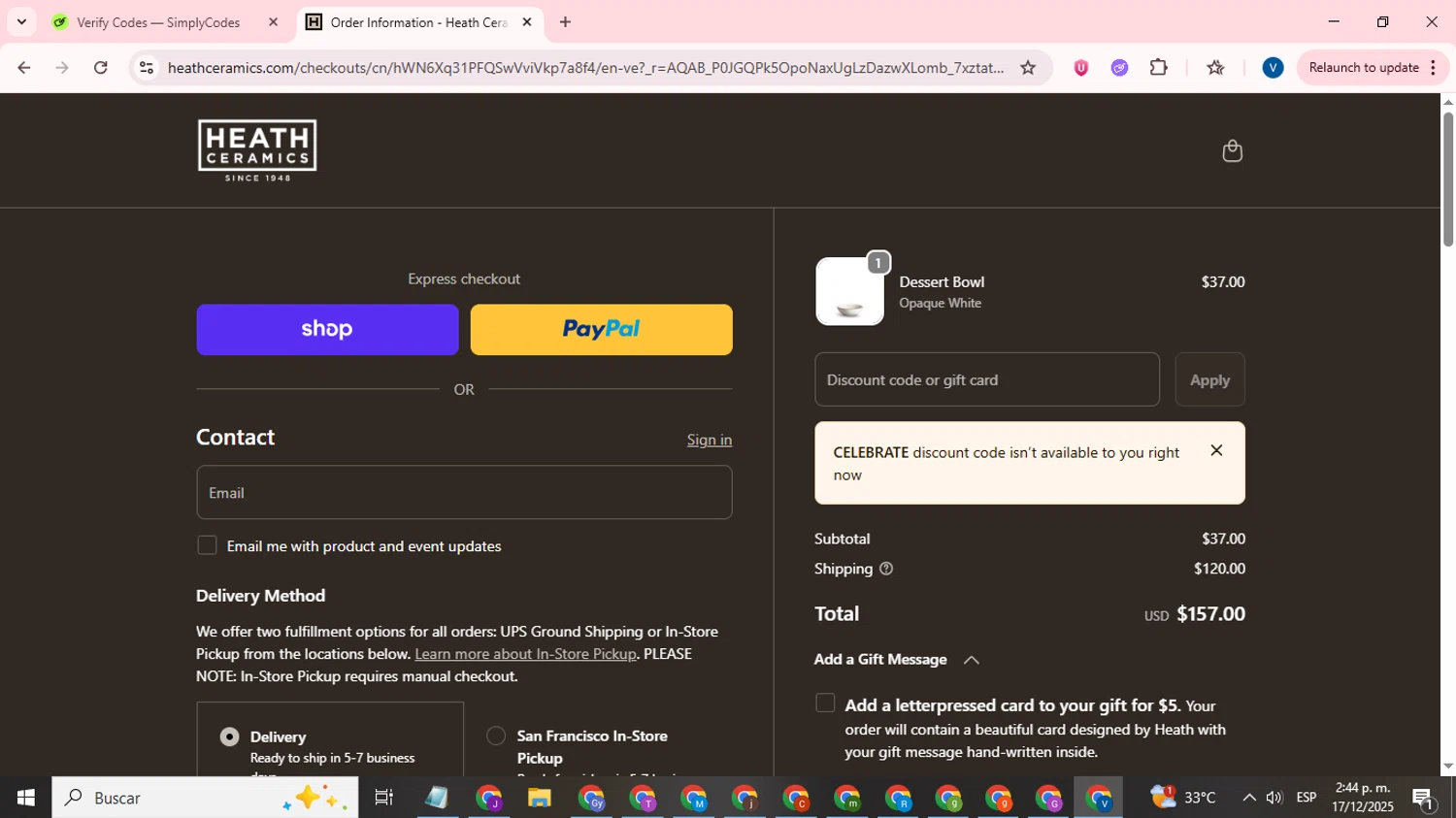
Task: Open the uBlock shield extension icon
Action: click(x=1080, y=68)
